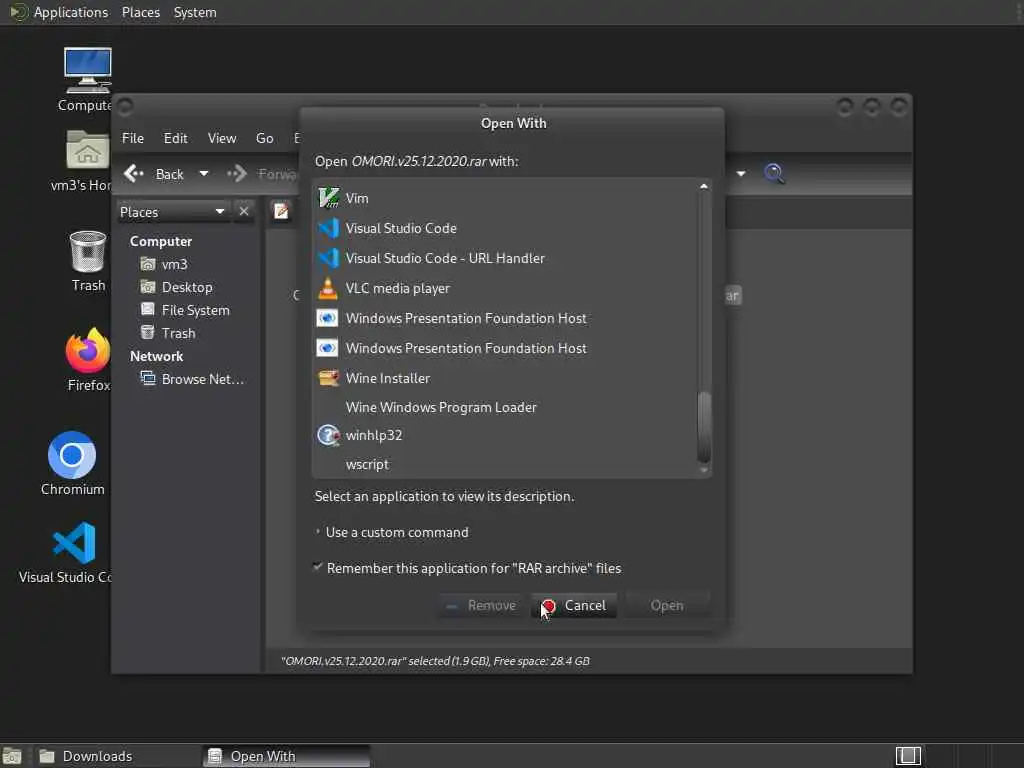
Task: Click Computer heading in sidebar
Action: pos(161,241)
